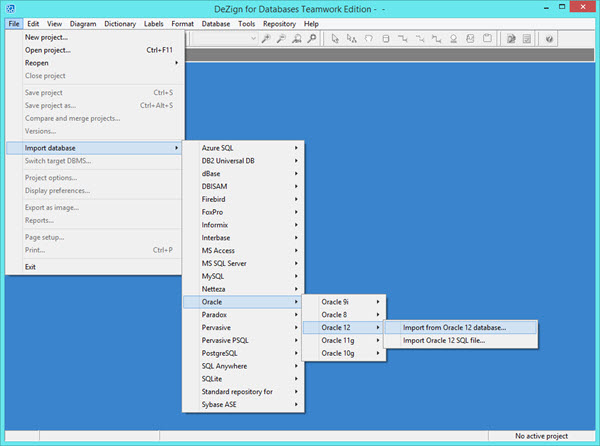The image size is (600, 446).
Task: Click the DeZign app icon in title bar
Action: 11,8
